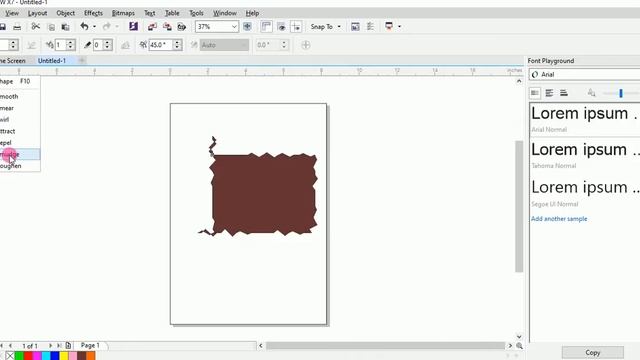Click the vertical scrollbar down arrow
The height and width of the screenshot is (360, 640).
[x=519, y=337]
